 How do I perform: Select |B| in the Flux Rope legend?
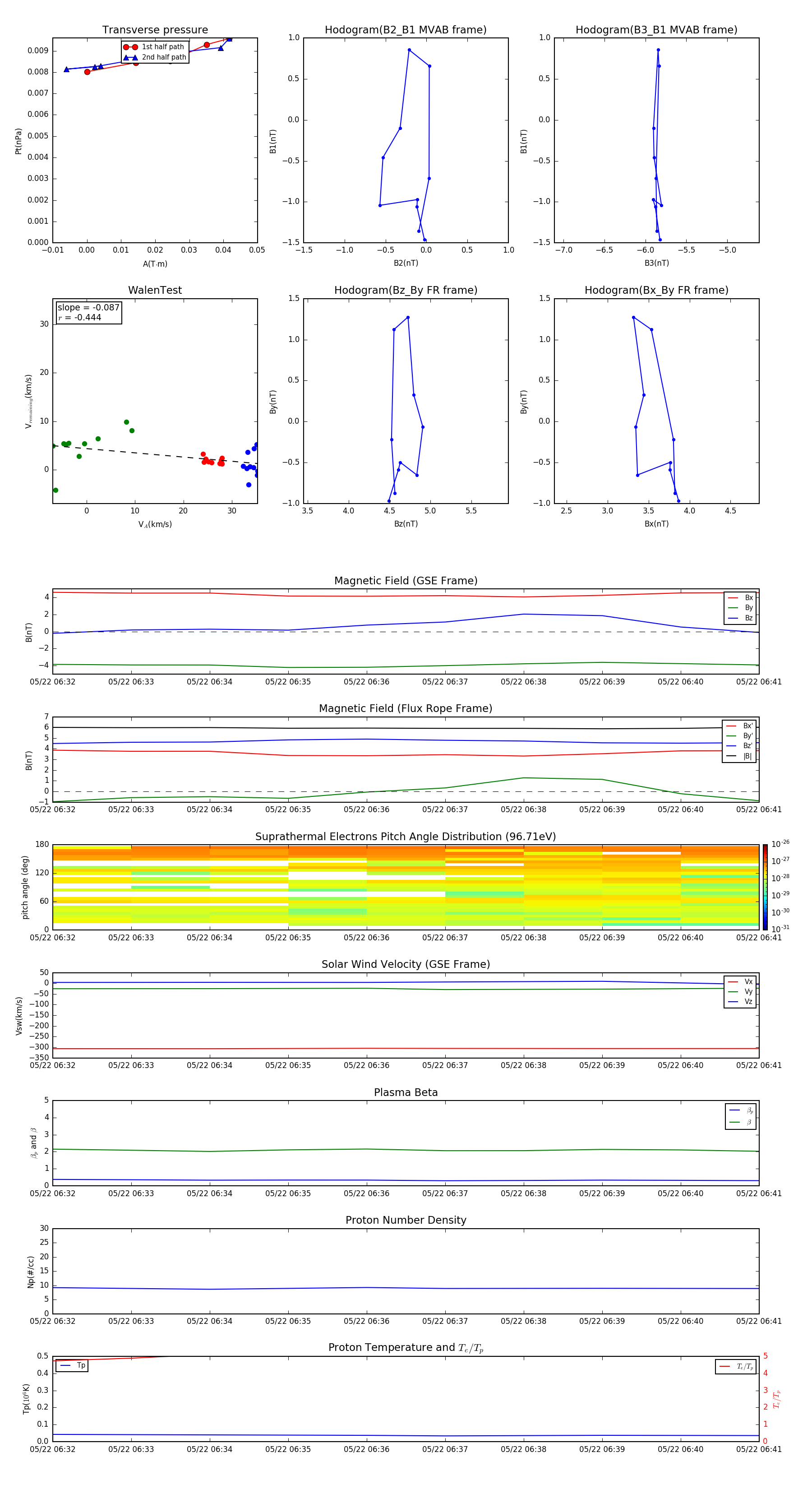(740, 756)
